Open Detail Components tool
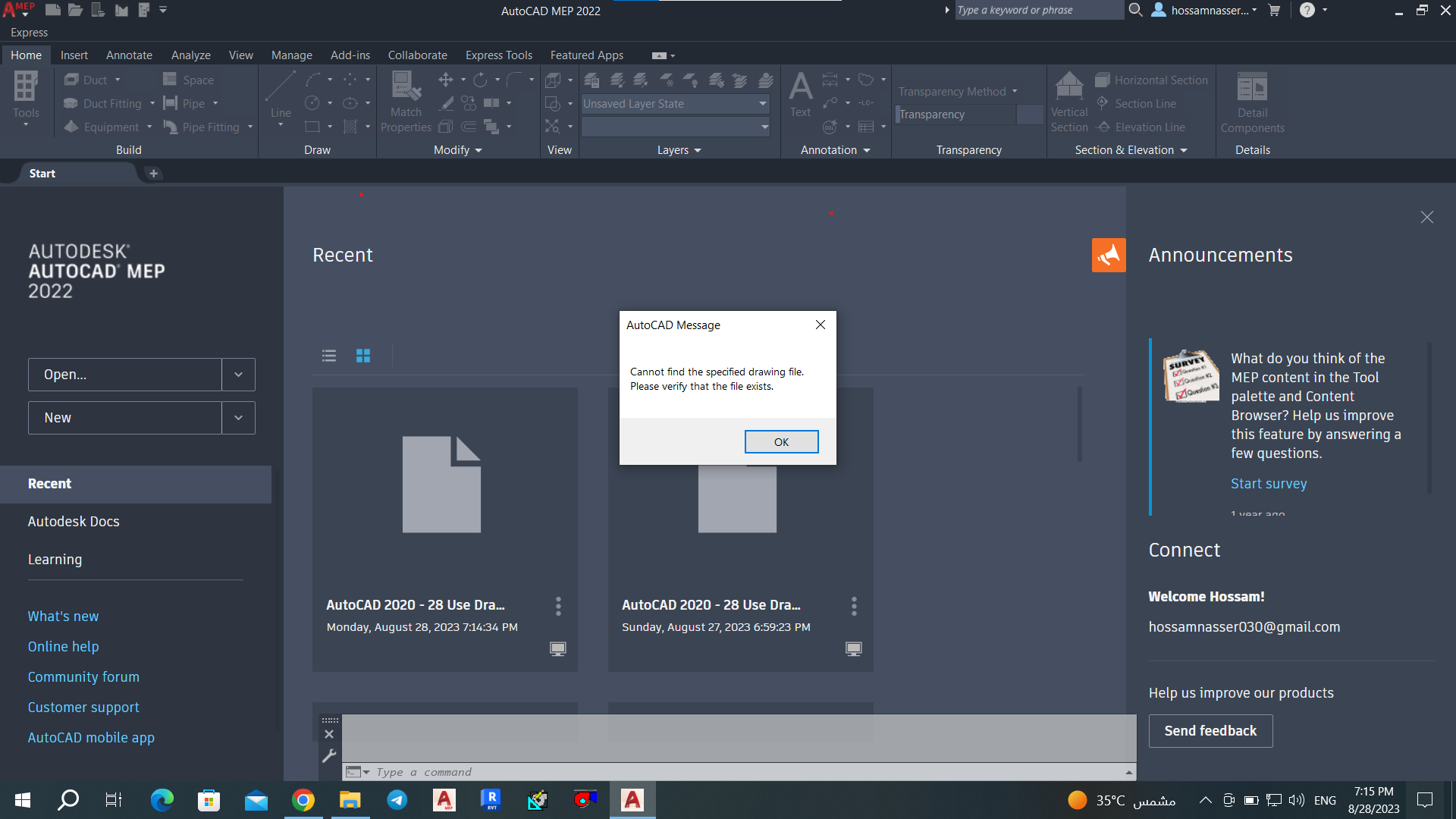This screenshot has width=1456, height=819. pyautogui.click(x=1252, y=102)
